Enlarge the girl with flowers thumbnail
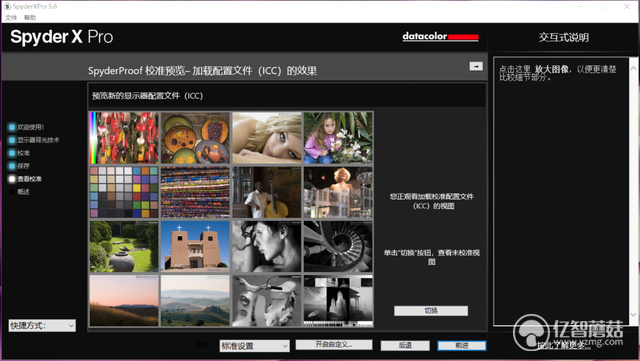The width and height of the screenshot is (640, 361). tap(338, 138)
